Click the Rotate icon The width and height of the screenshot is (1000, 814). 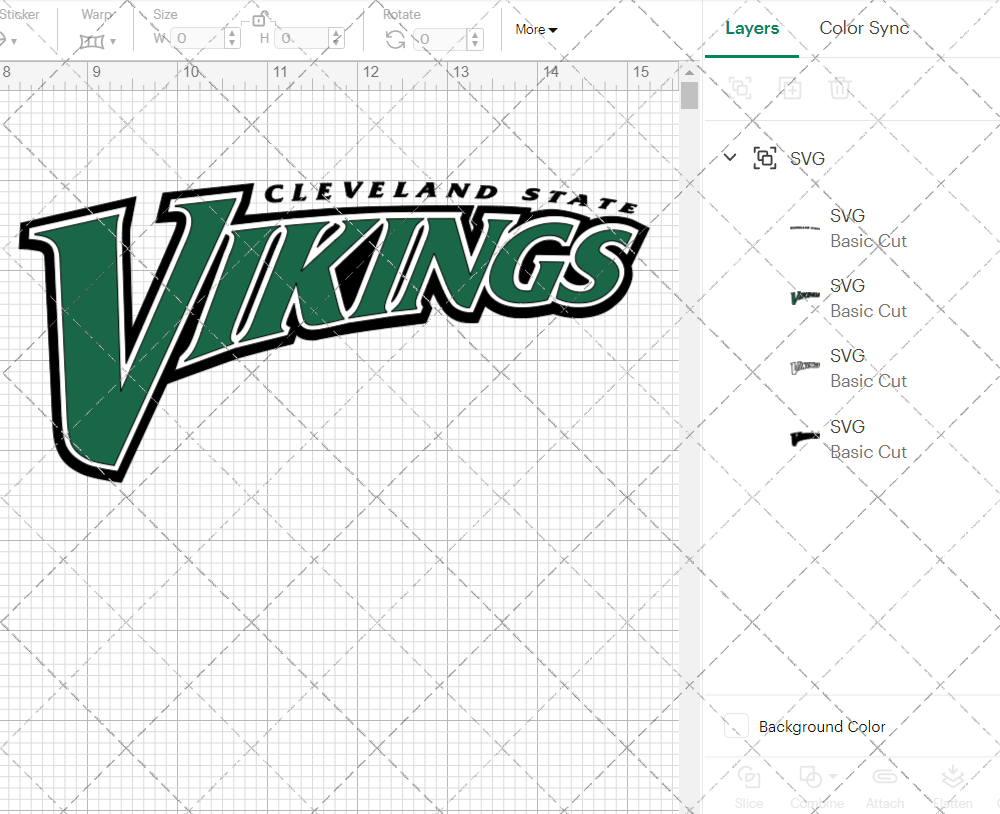pyautogui.click(x=395, y=40)
